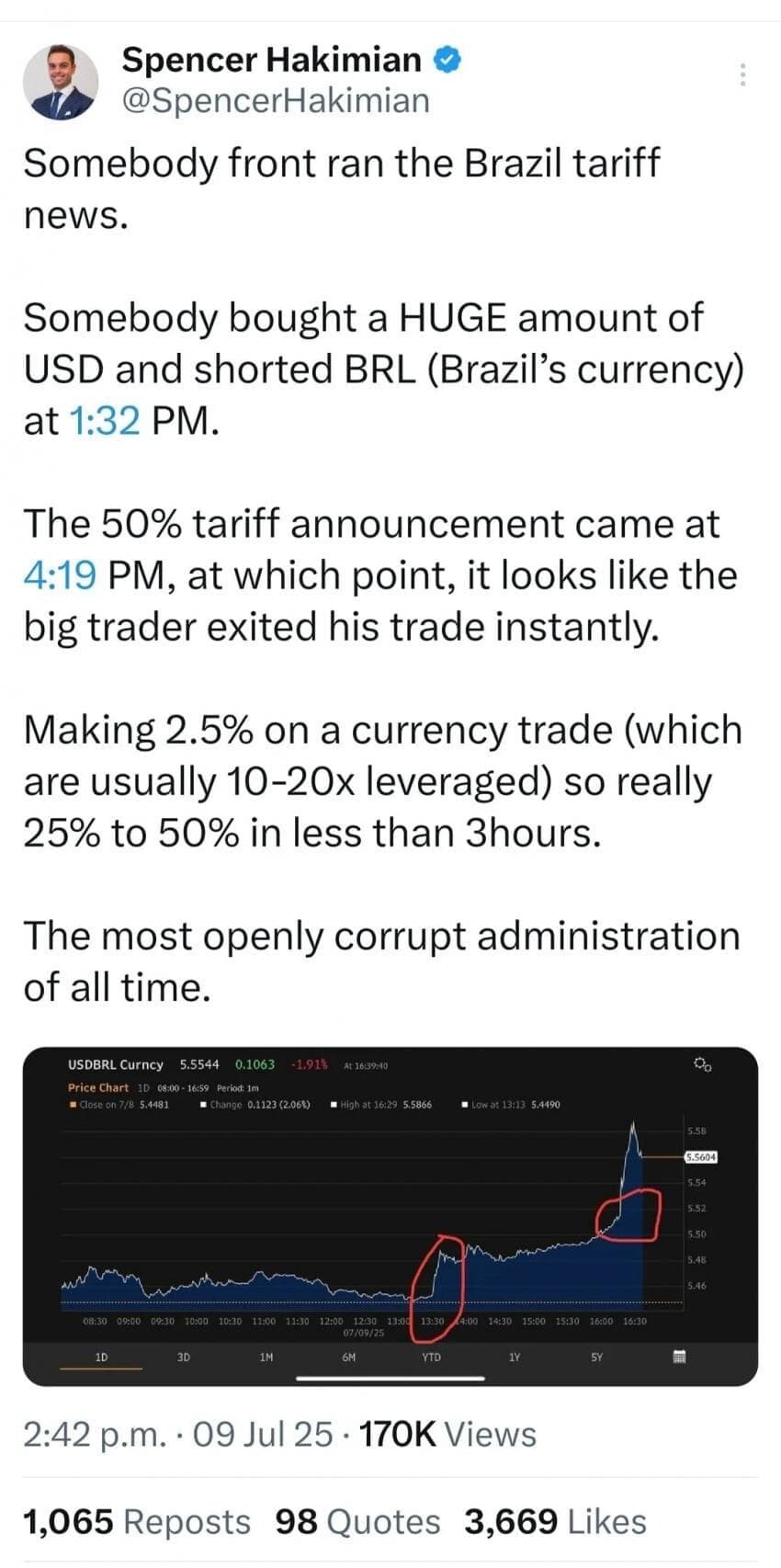
Task: Switch chart range to 1M
Action: (x=266, y=1357)
